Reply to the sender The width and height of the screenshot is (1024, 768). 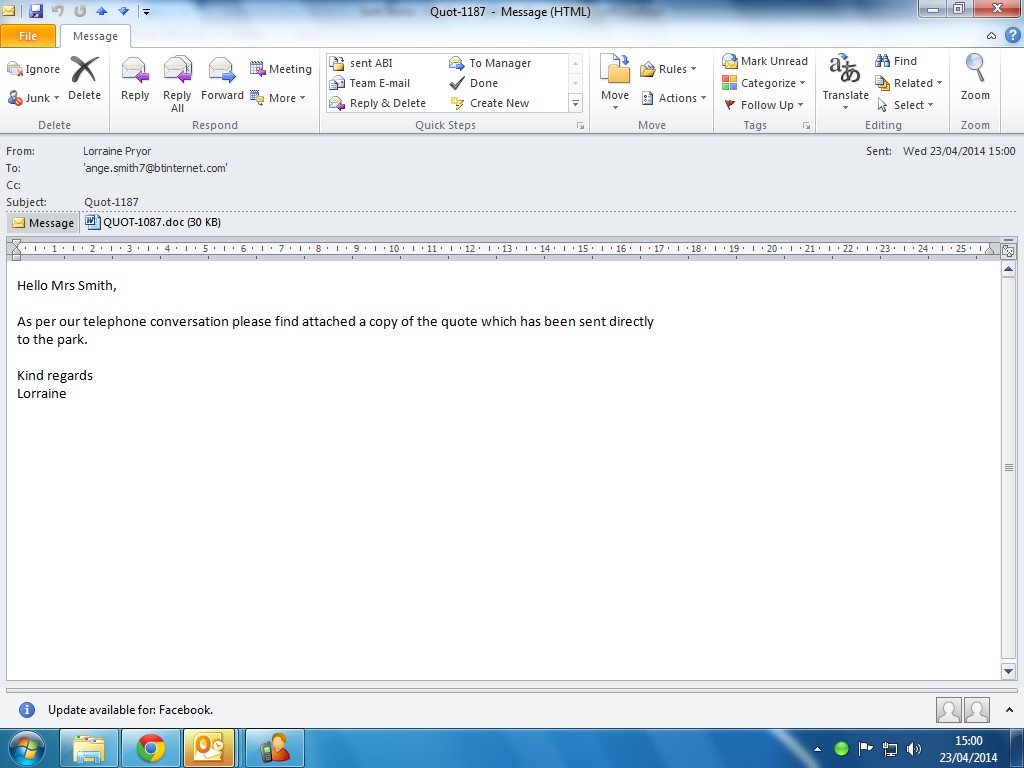coord(135,79)
